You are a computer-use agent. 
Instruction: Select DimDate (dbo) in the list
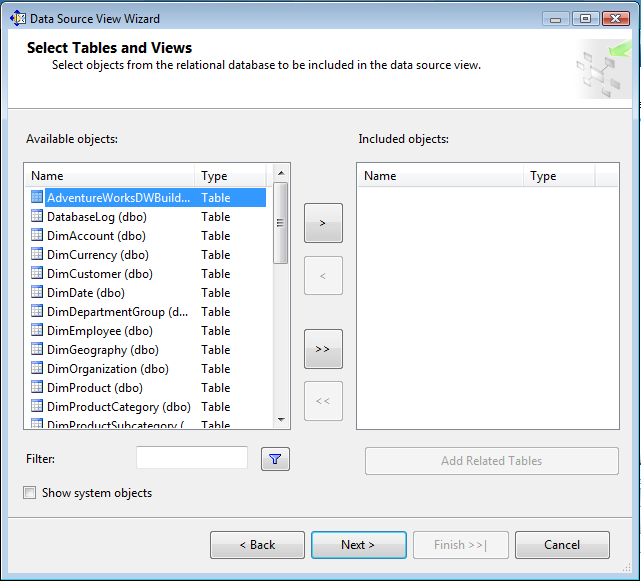[x=148, y=293]
